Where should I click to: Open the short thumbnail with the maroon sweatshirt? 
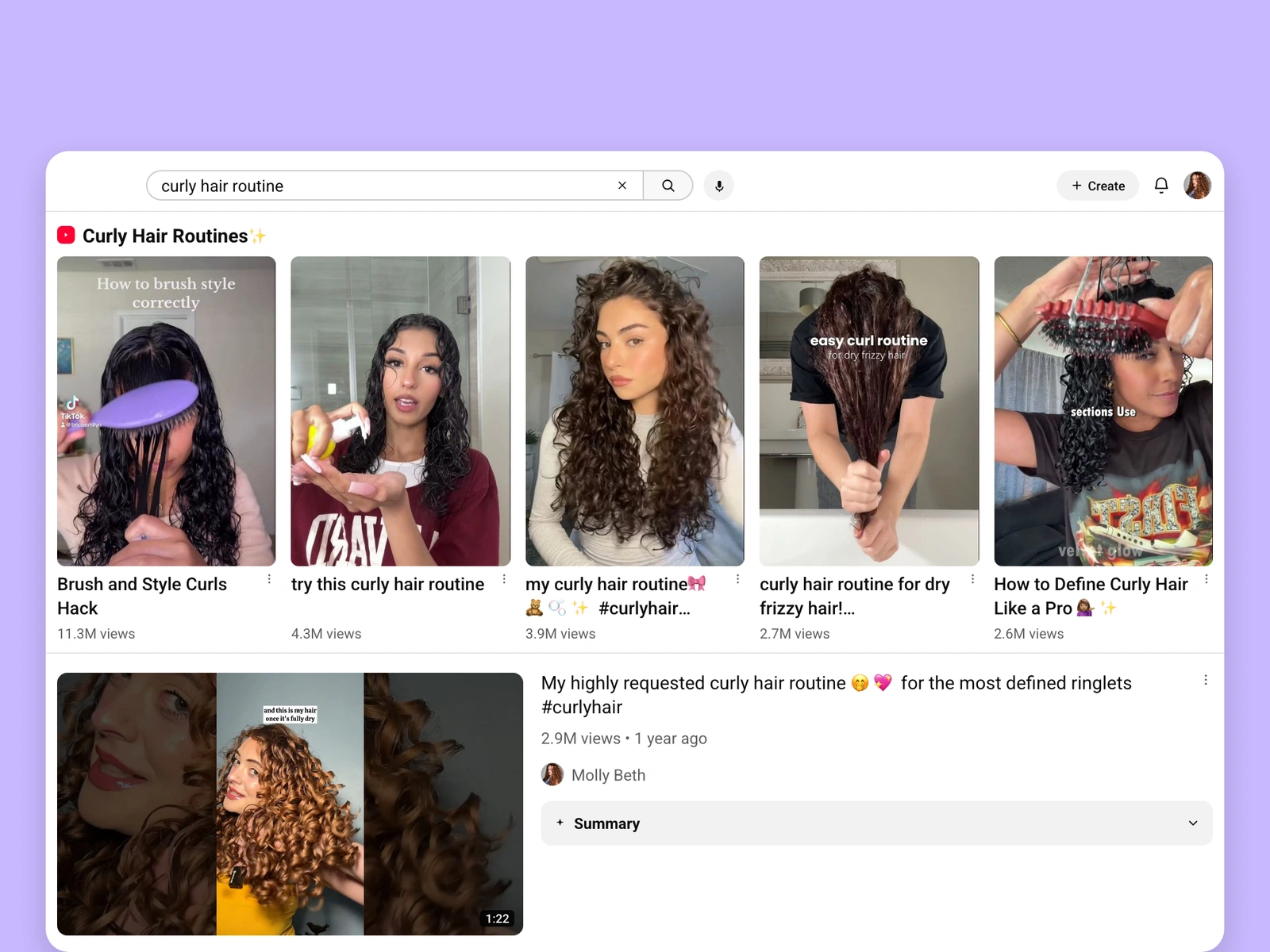(400, 411)
